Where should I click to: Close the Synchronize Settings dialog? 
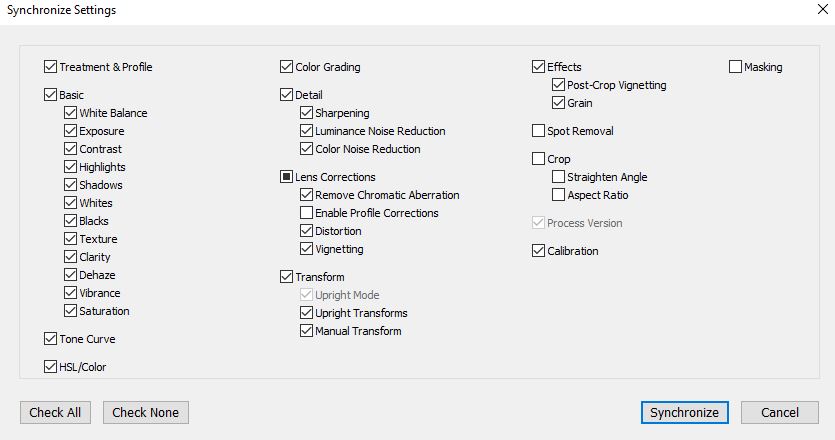(821, 10)
